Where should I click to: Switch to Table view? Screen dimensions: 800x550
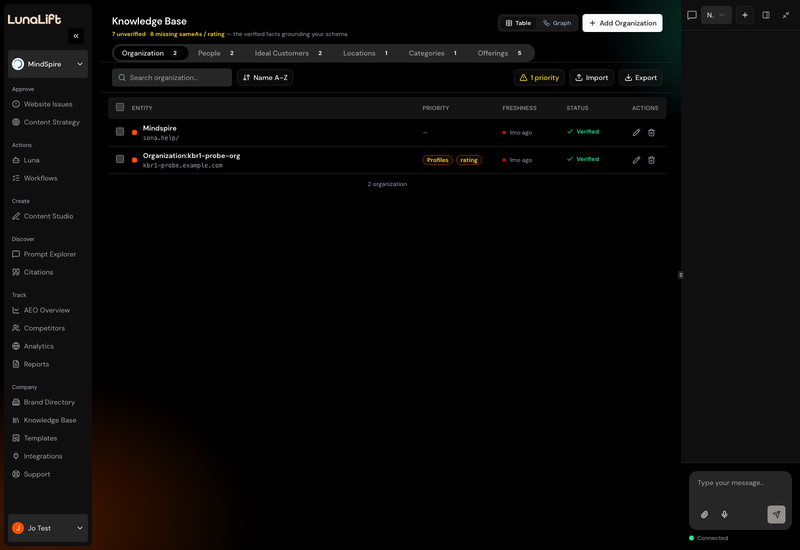(x=518, y=23)
